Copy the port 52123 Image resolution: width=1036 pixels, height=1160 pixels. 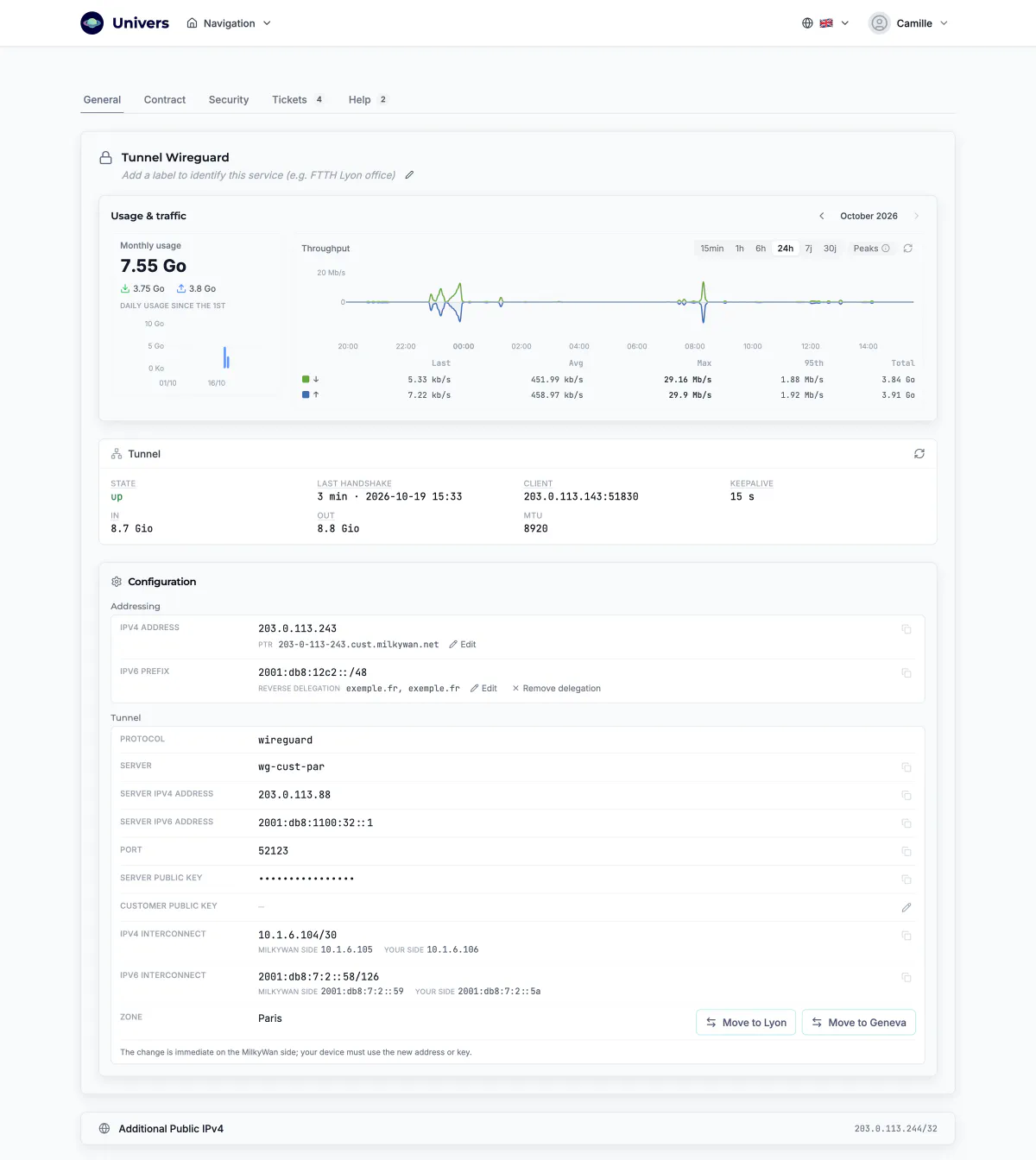[x=906, y=852]
